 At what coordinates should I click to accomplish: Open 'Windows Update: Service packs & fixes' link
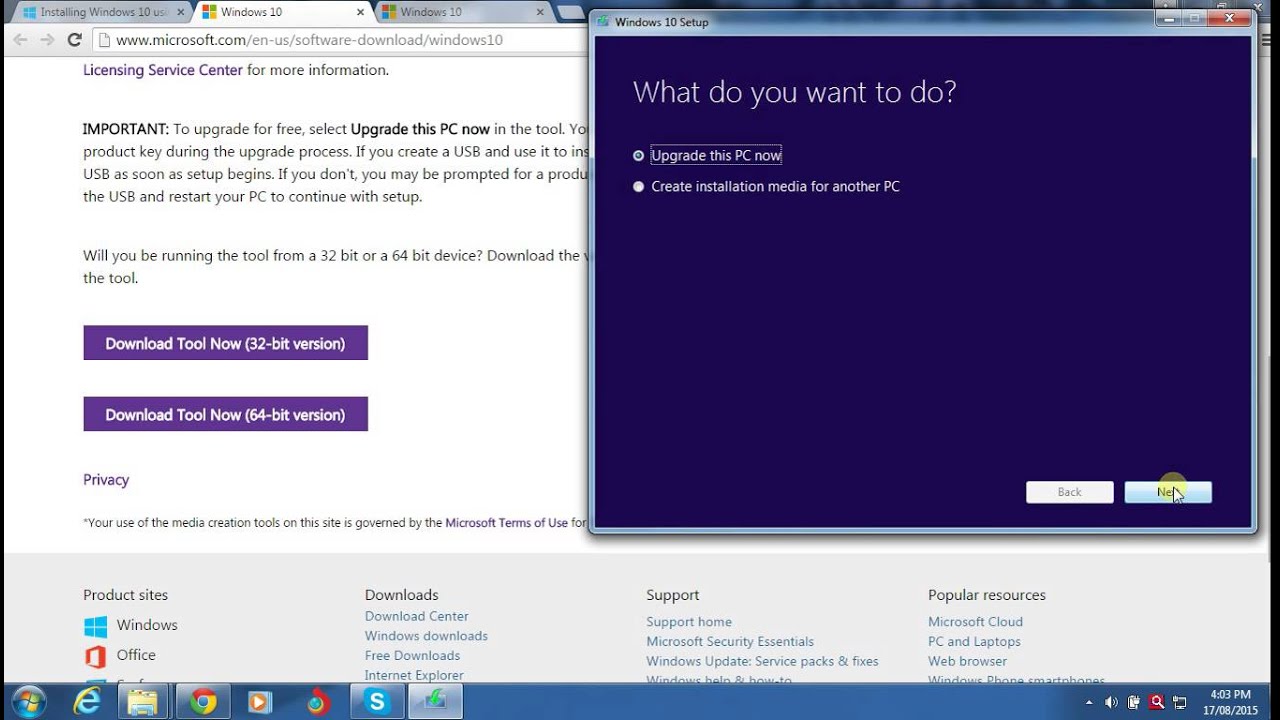[x=762, y=661]
